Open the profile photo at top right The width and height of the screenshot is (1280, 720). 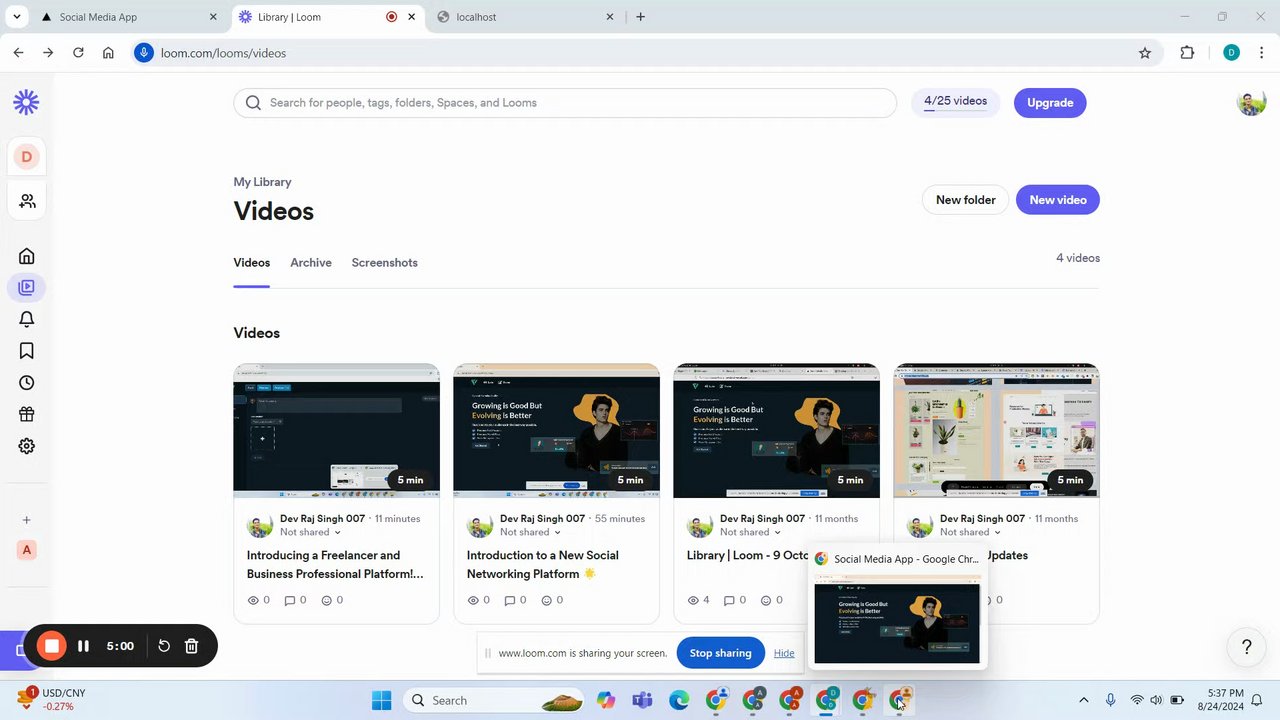[x=1251, y=102]
